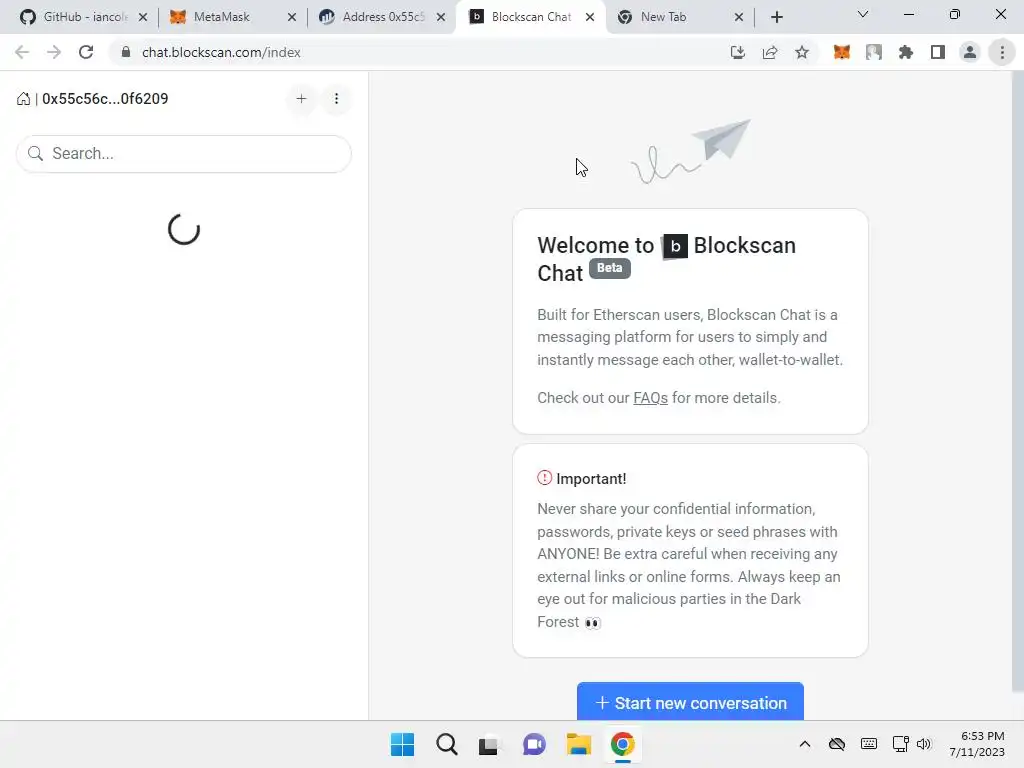Open File Explorer from the taskbar

[579, 744]
